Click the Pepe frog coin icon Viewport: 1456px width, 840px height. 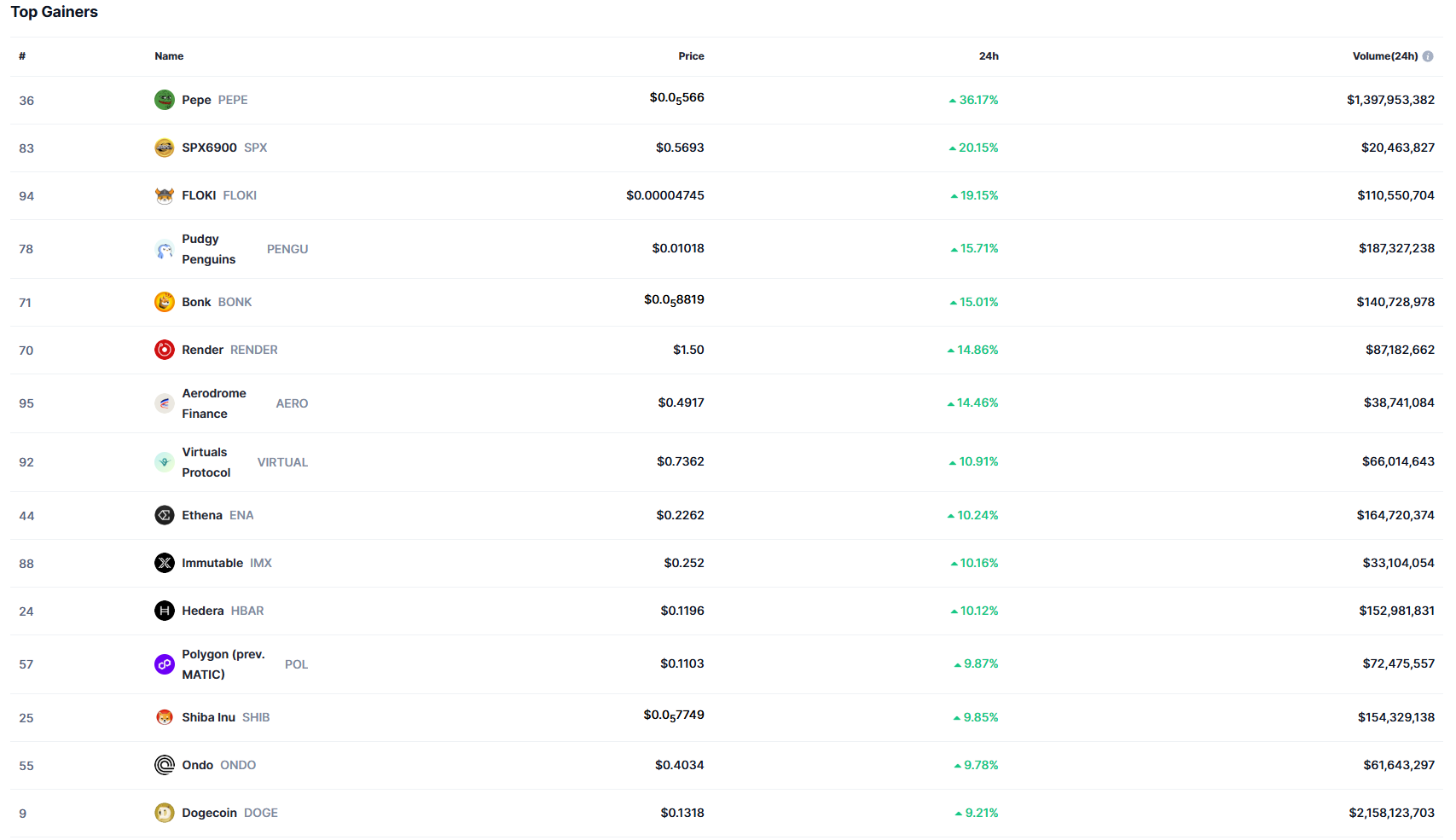point(164,100)
